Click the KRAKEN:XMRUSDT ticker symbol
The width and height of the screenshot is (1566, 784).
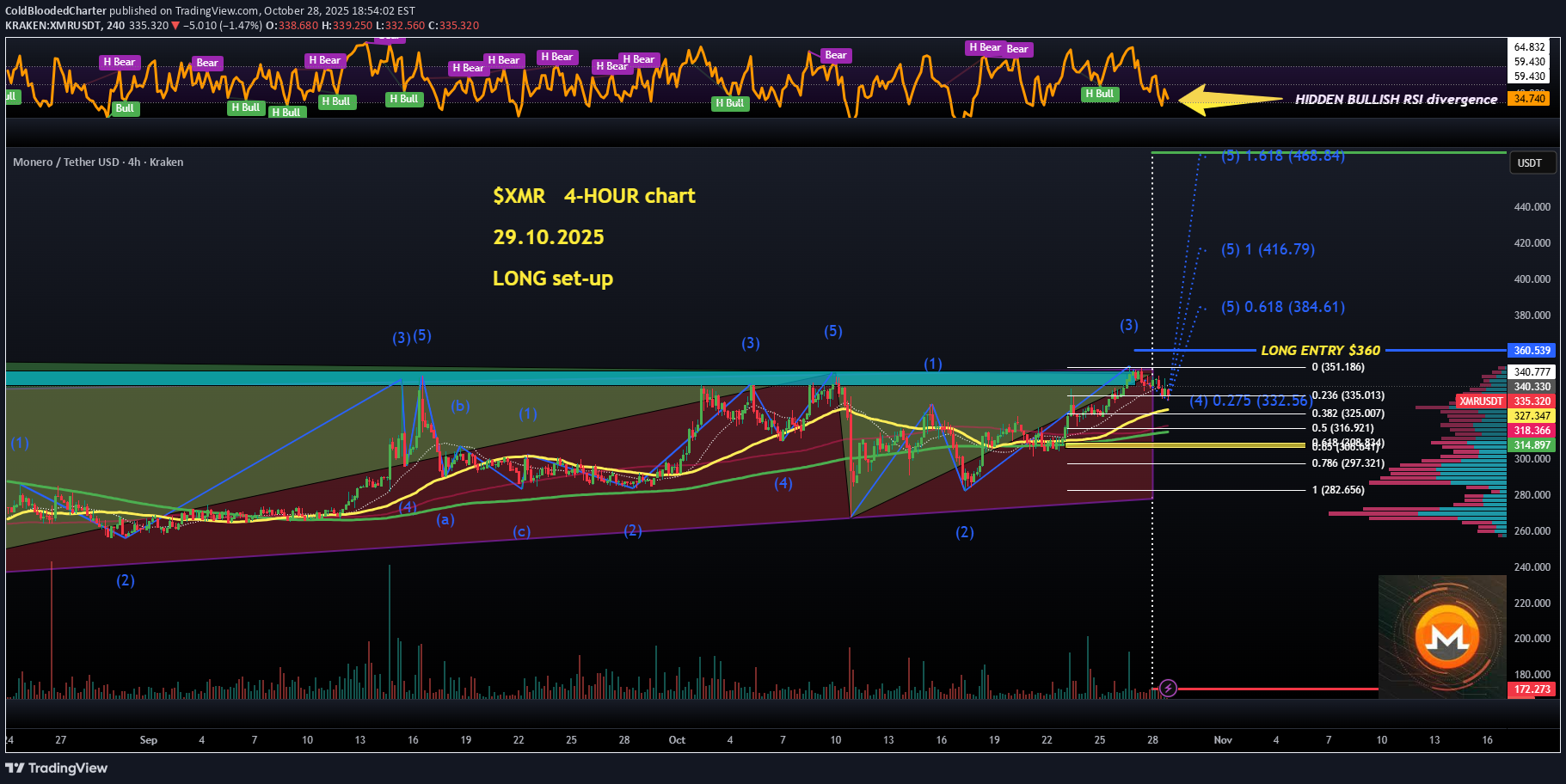[53, 26]
